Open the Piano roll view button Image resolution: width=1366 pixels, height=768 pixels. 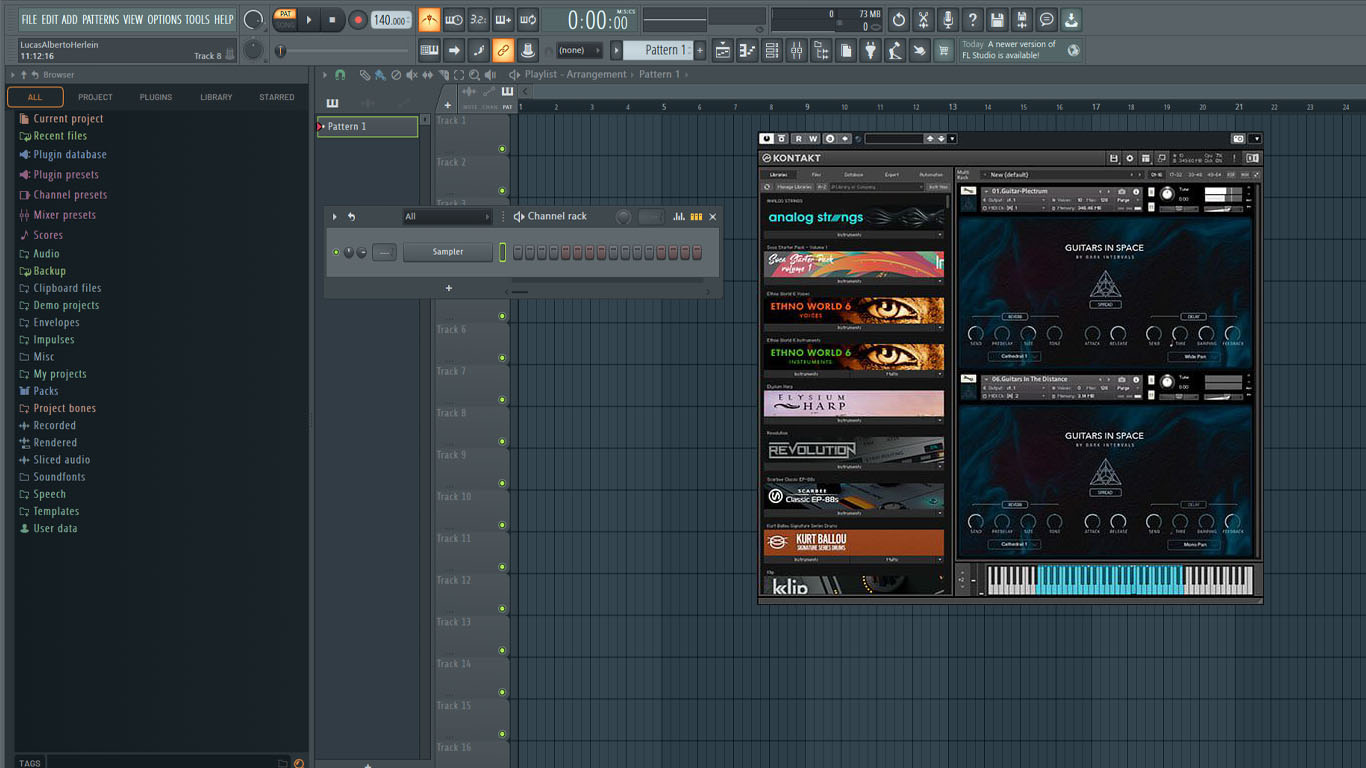point(747,50)
